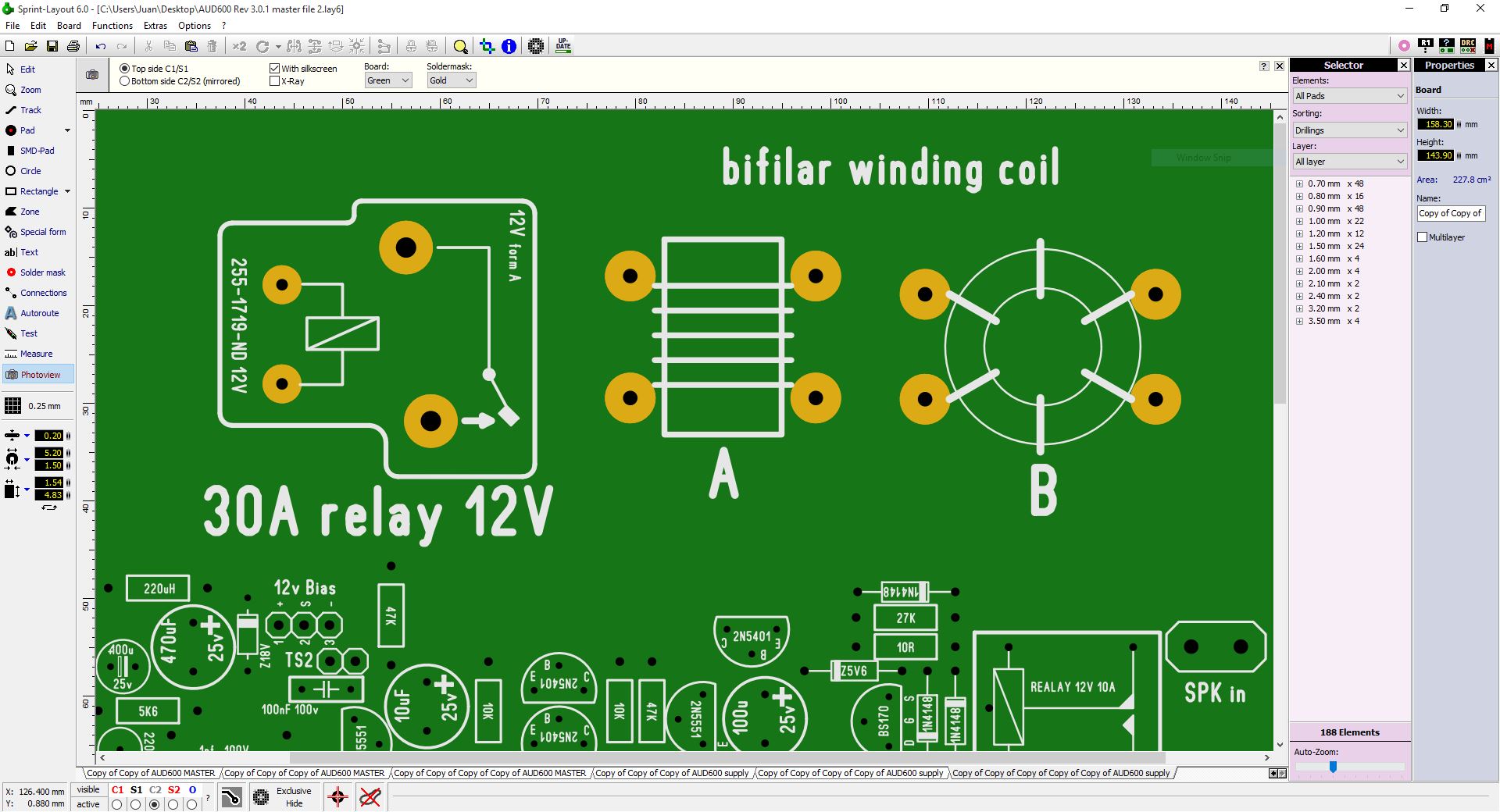Edit the board Width value field

(x=1436, y=124)
